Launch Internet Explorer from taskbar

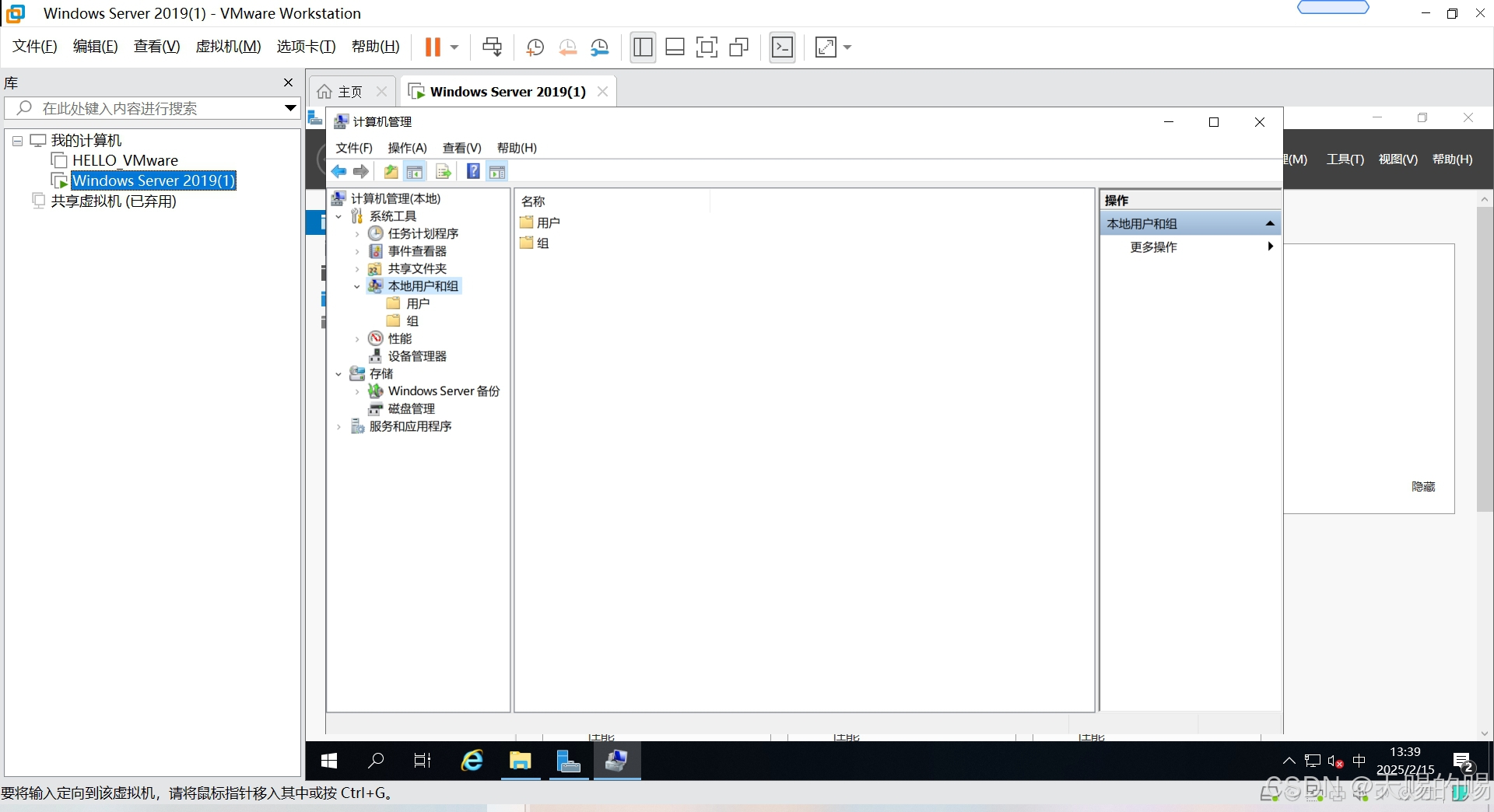click(x=472, y=761)
